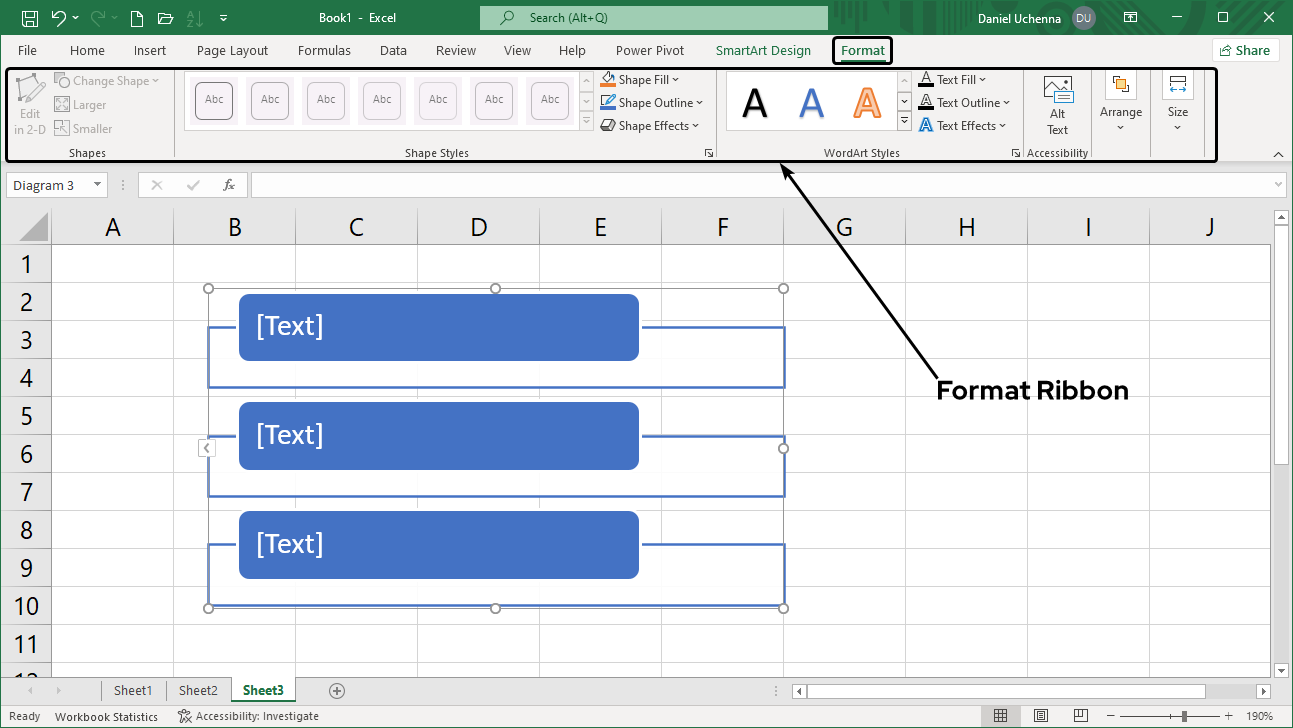Viewport: 1293px width, 728px height.
Task: Open the WordArt Styles gallery dropdown
Action: point(903,122)
